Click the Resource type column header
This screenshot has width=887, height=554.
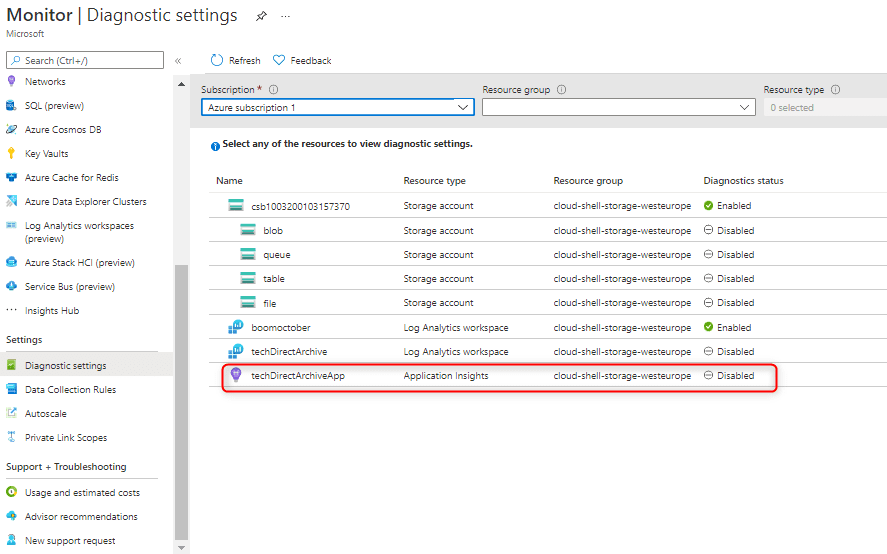click(434, 181)
